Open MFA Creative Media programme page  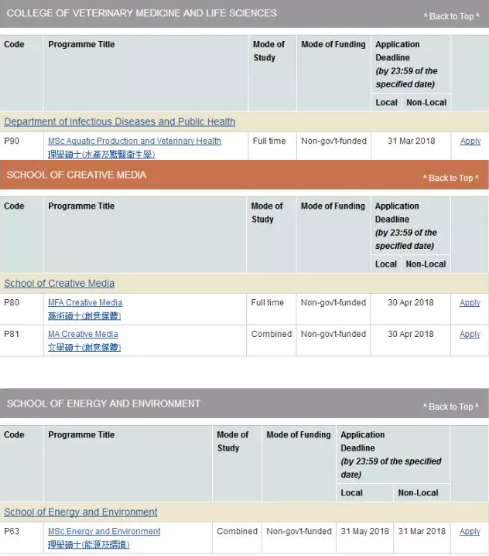[x=85, y=302]
